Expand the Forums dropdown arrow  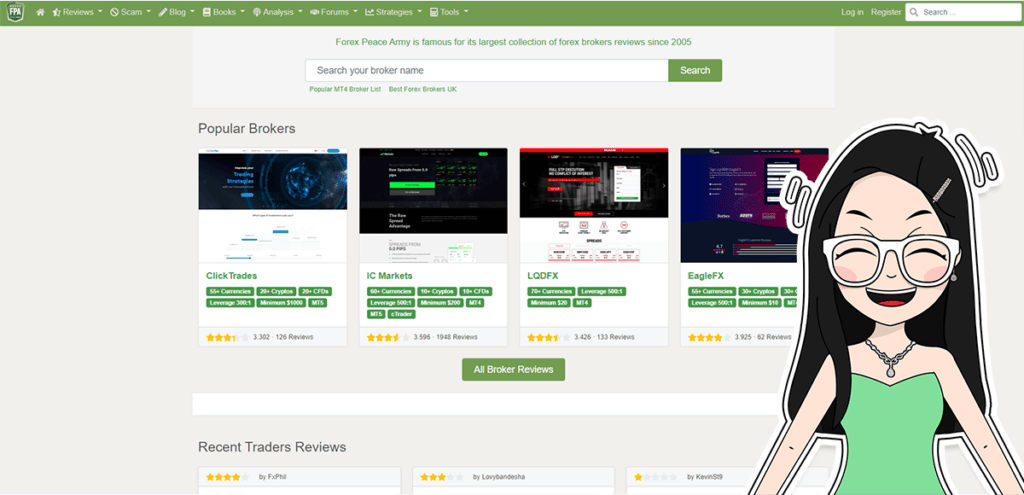coord(355,12)
